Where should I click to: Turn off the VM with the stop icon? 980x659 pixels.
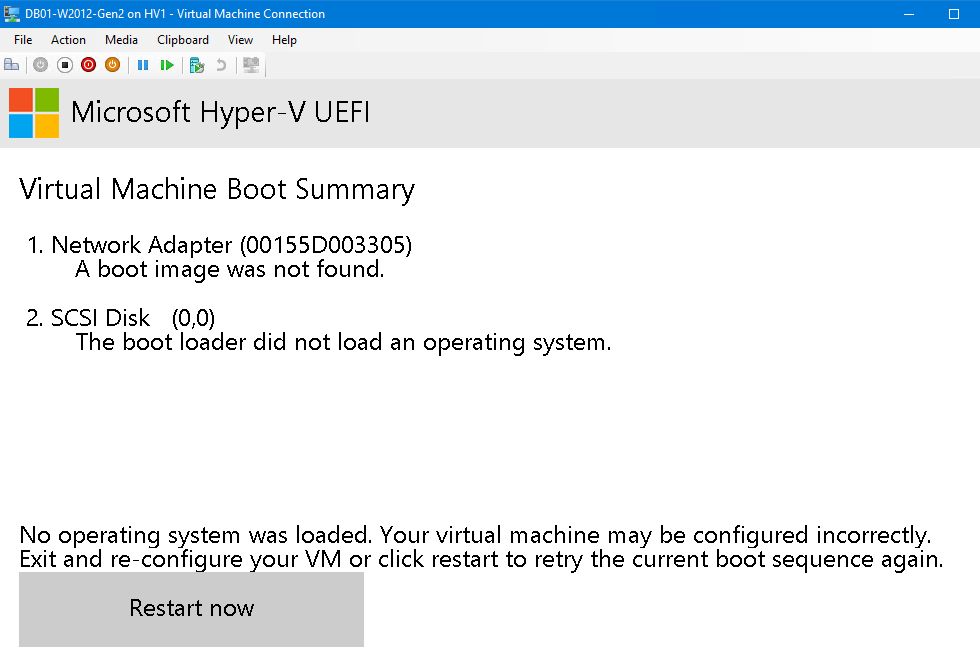(65, 65)
